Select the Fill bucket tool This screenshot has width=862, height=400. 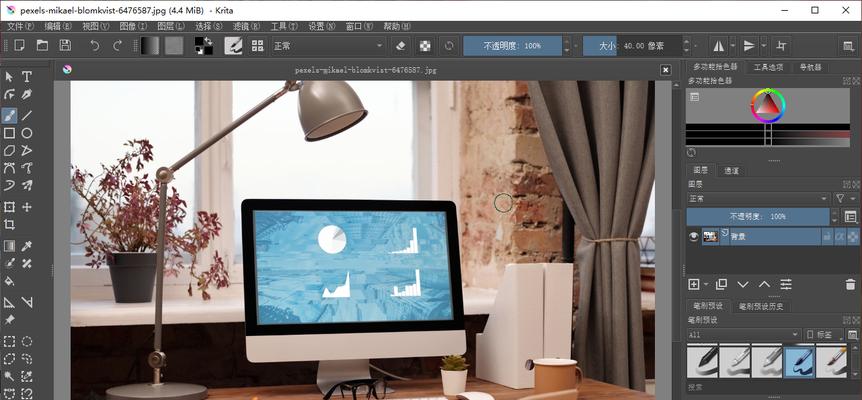point(9,281)
